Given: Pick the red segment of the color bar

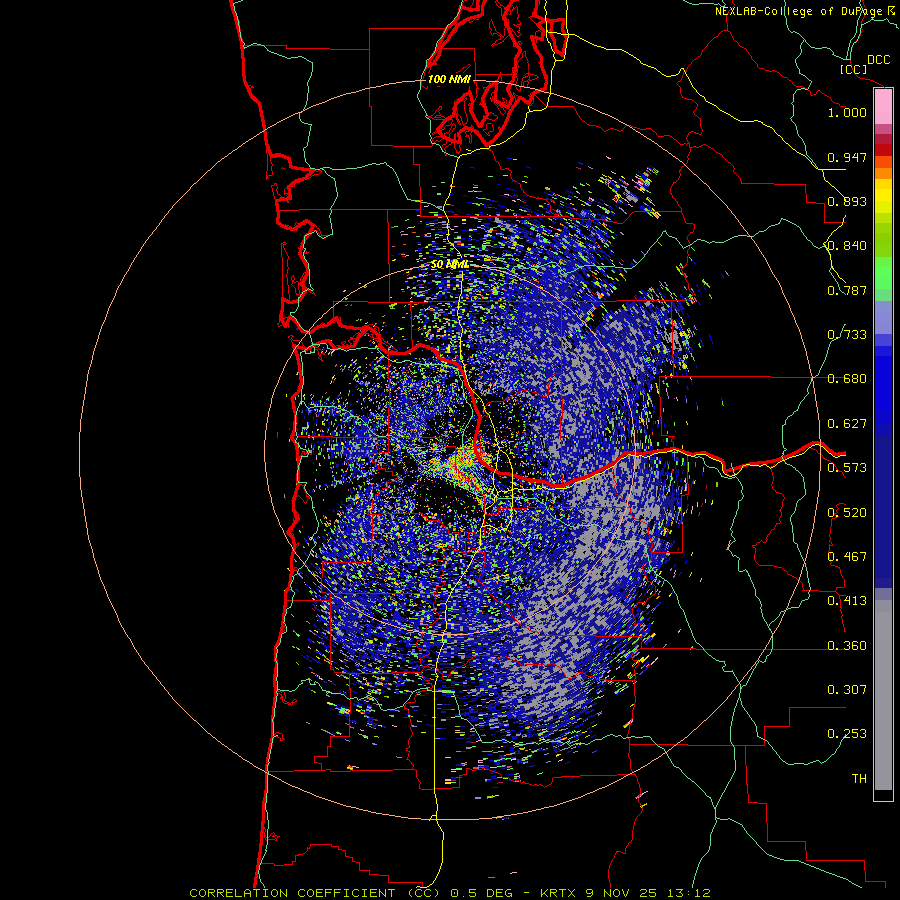Looking at the screenshot, I should (883, 150).
